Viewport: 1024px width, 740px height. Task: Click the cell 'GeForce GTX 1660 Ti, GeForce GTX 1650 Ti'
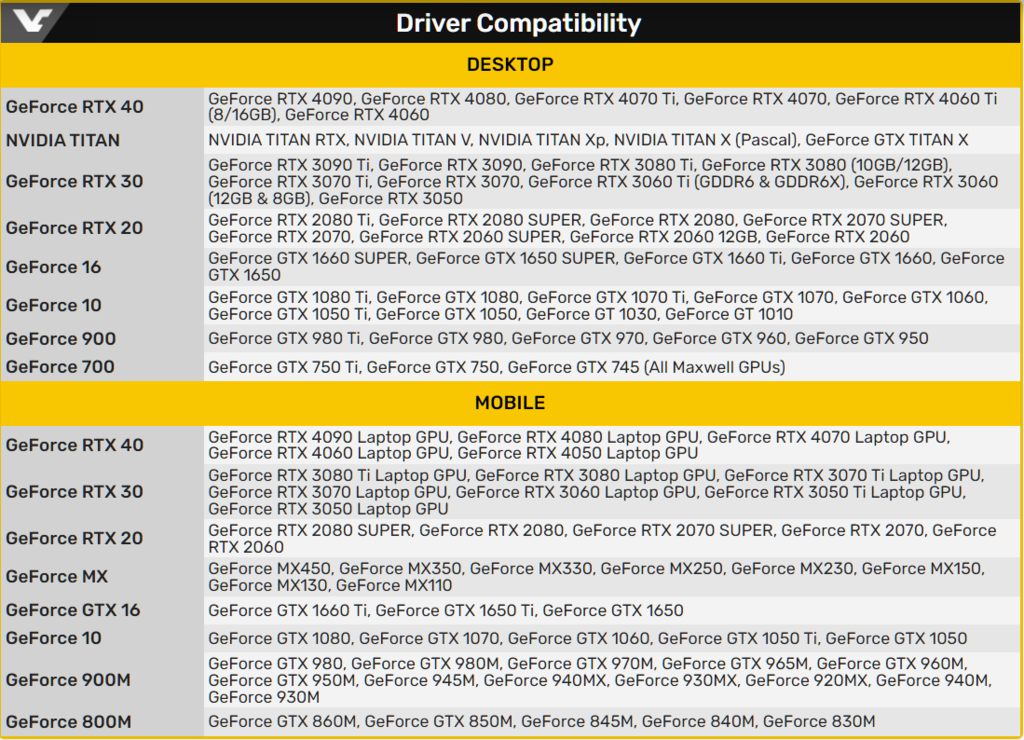pos(612,610)
